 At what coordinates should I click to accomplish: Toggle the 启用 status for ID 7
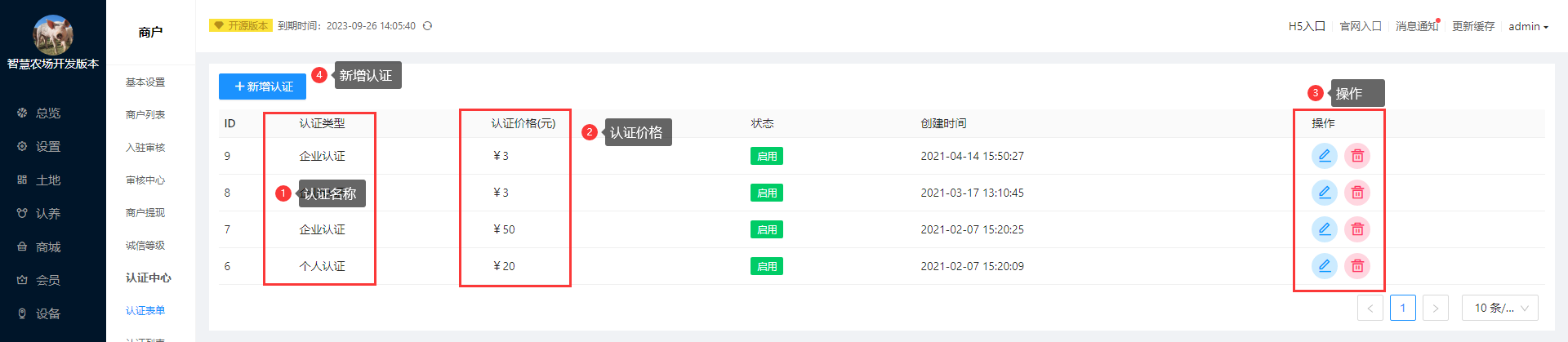[x=767, y=229]
